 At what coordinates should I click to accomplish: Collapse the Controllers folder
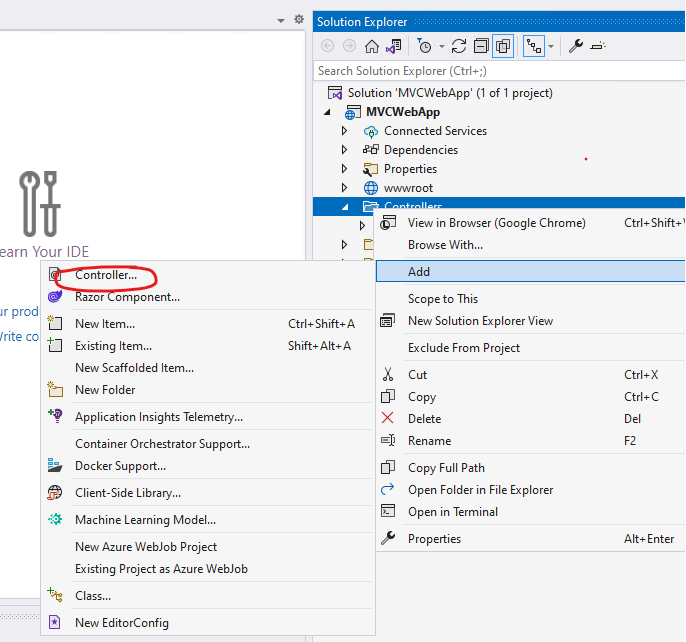click(x=345, y=207)
